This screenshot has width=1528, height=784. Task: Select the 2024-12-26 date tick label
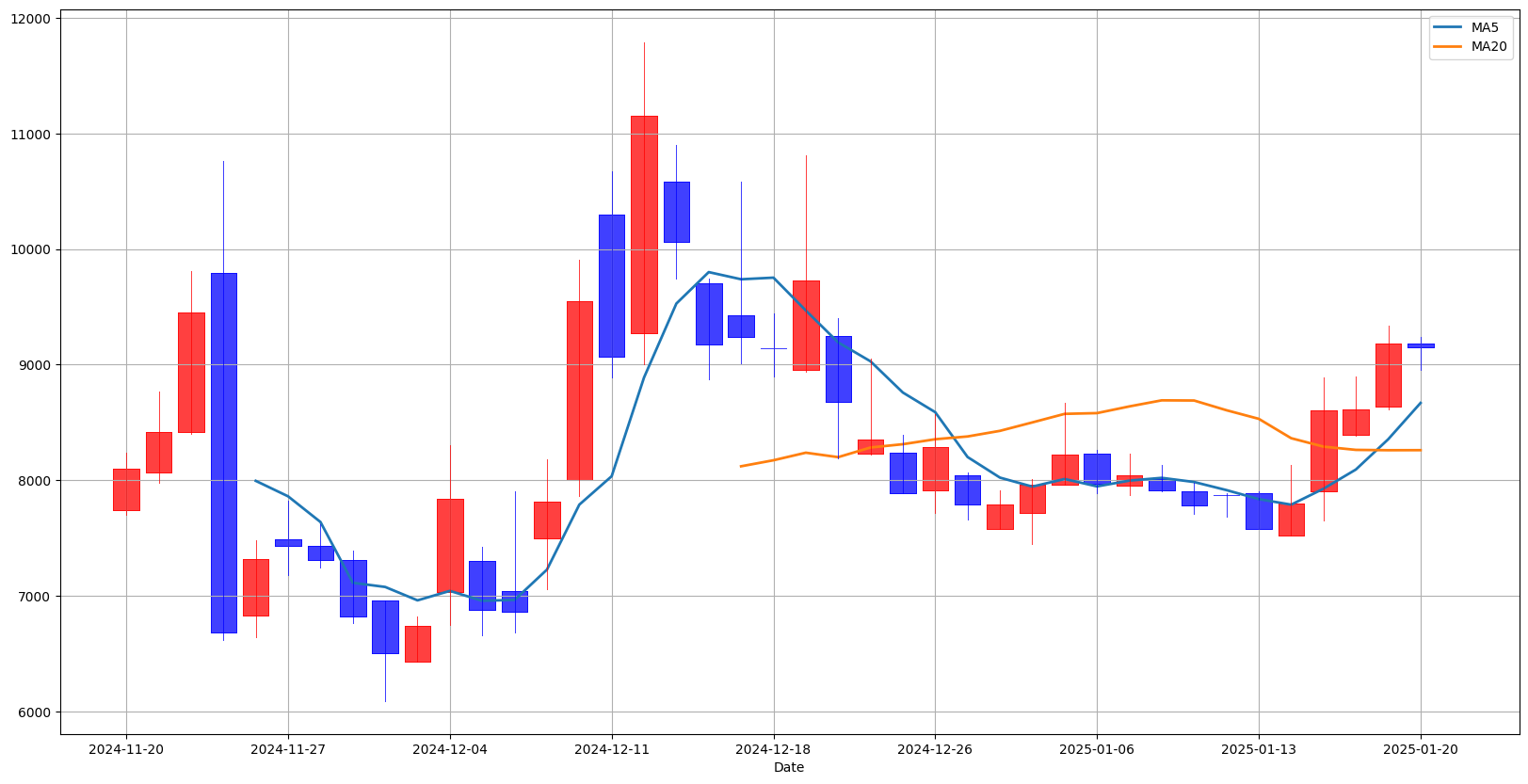click(935, 749)
